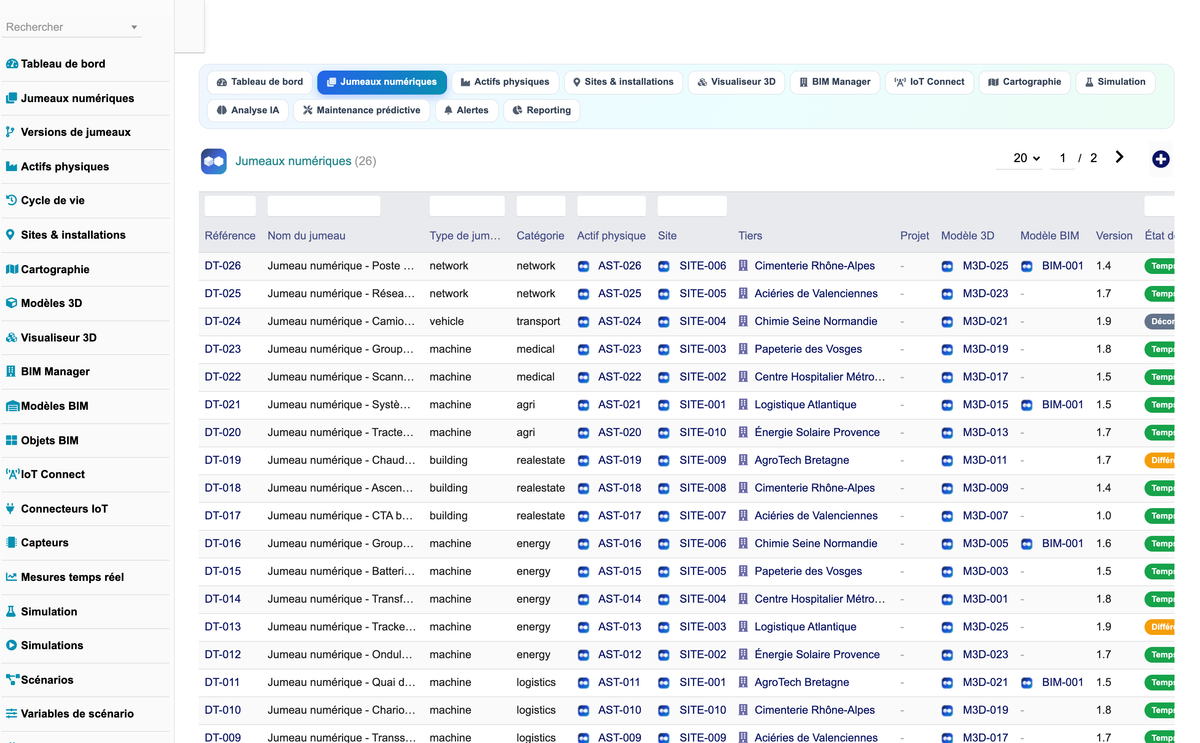The height and width of the screenshot is (743, 1200).
Task: Open Jumeaux numériques in sidebar
Action: point(77,98)
